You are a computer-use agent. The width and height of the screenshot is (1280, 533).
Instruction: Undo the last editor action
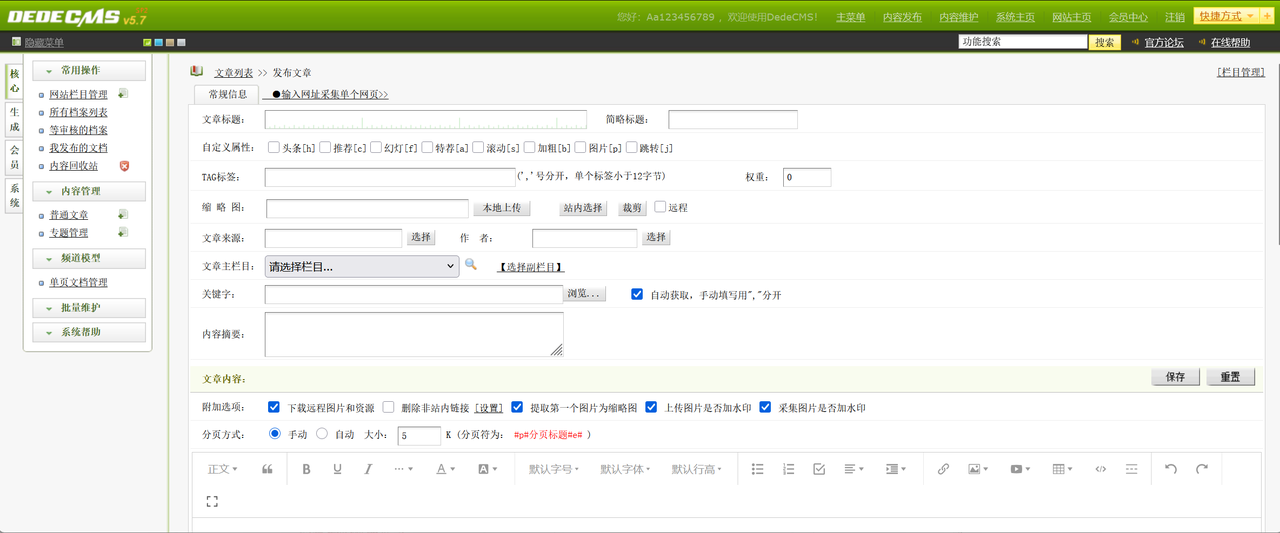pyautogui.click(x=1171, y=469)
